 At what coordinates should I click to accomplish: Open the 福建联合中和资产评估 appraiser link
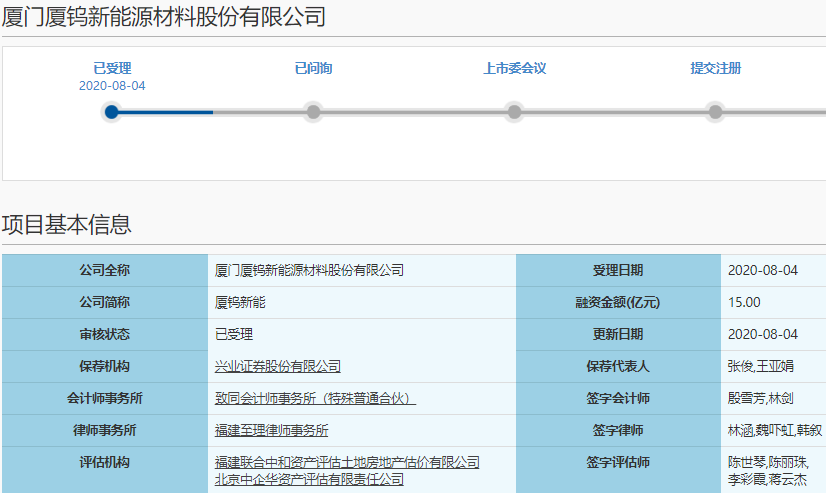click(x=347, y=463)
